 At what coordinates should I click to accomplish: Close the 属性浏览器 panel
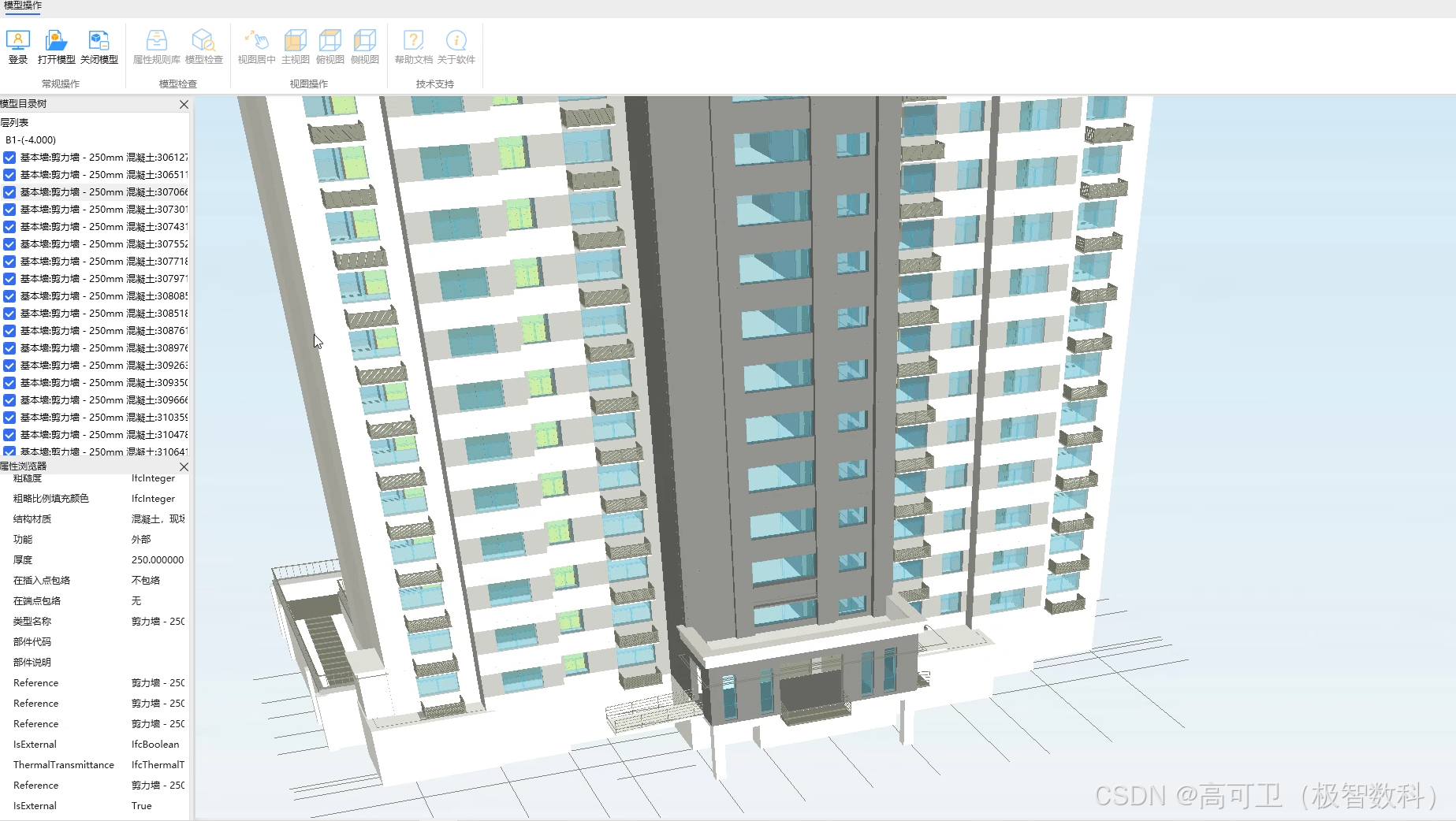[183, 466]
